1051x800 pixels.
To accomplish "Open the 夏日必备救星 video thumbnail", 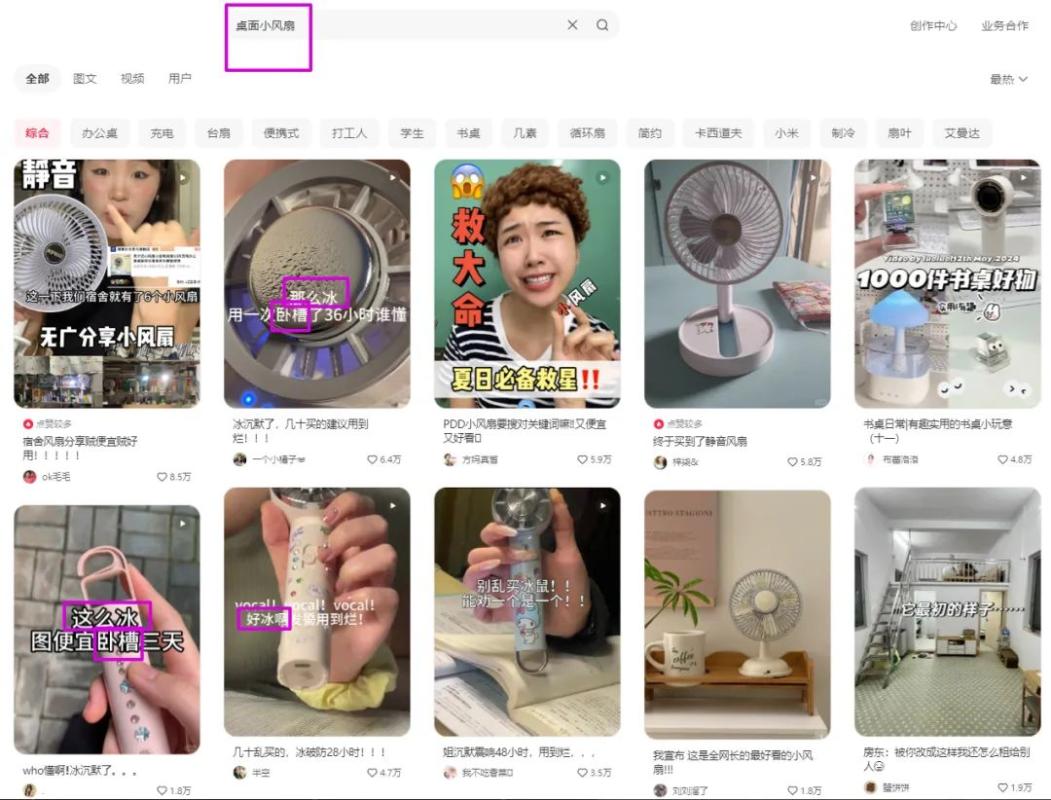I will [528, 283].
